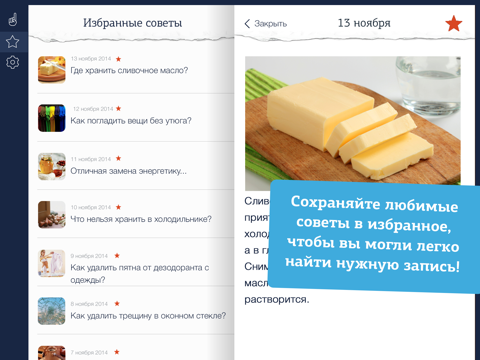Click the Закрыть back button
Viewport: 480px width, 360px height.
pyautogui.click(x=266, y=24)
